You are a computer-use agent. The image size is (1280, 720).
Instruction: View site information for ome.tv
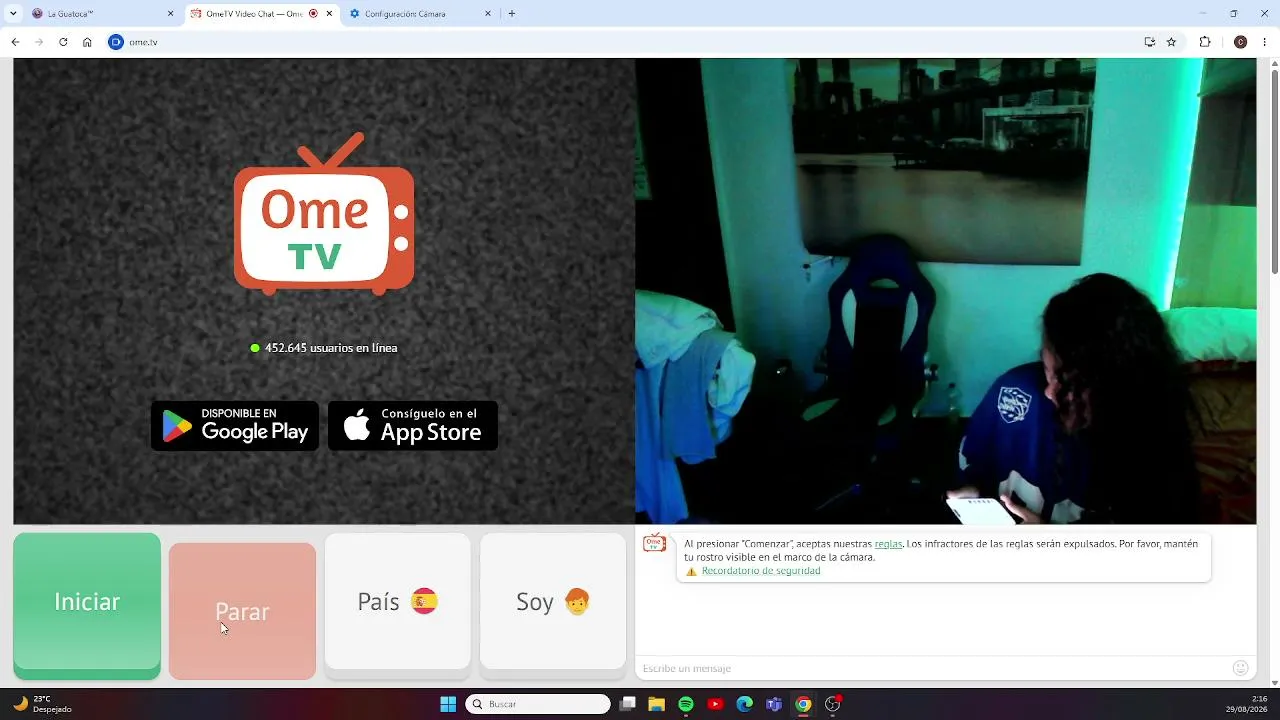[x=116, y=42]
